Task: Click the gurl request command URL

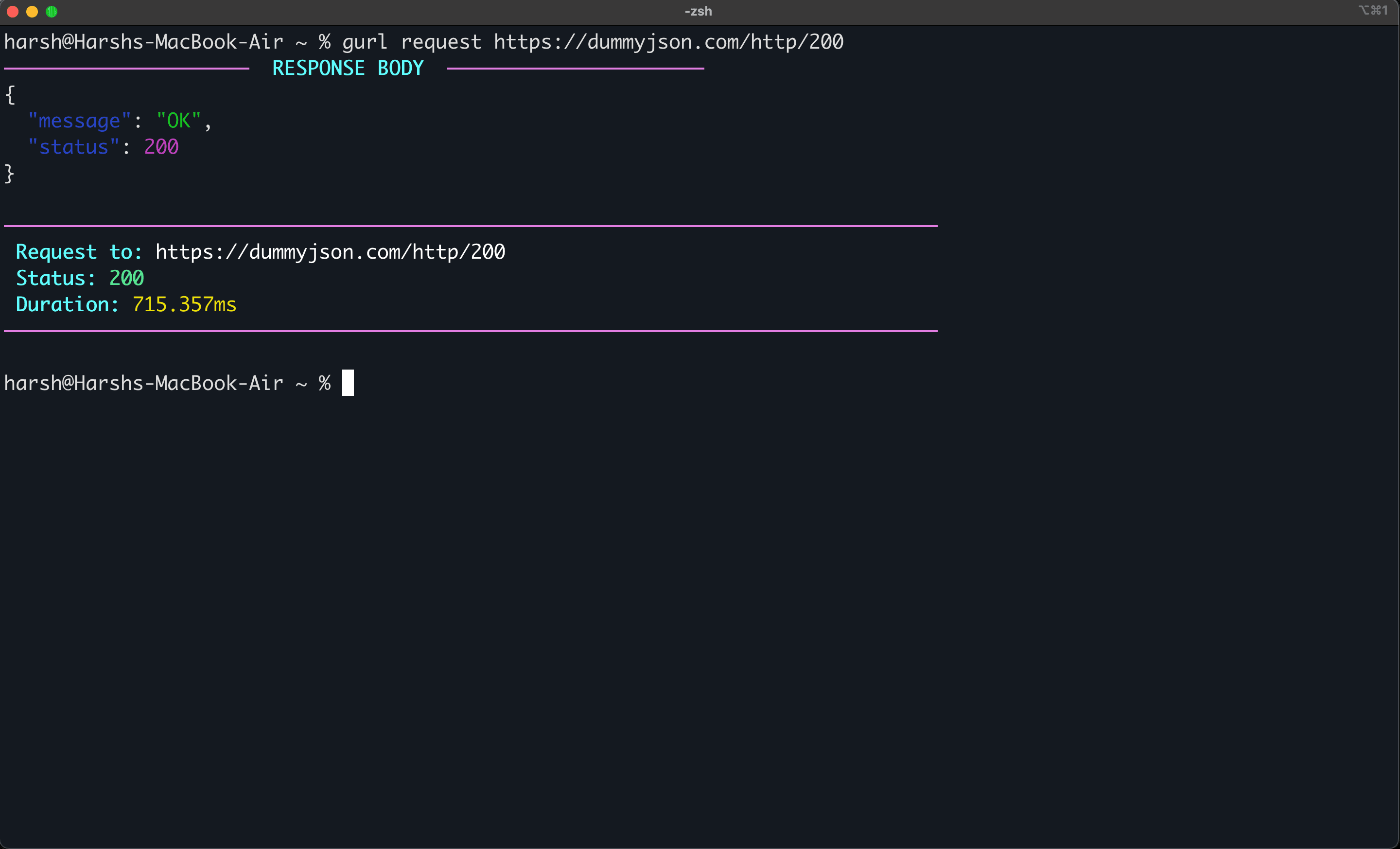Action: click(x=668, y=42)
